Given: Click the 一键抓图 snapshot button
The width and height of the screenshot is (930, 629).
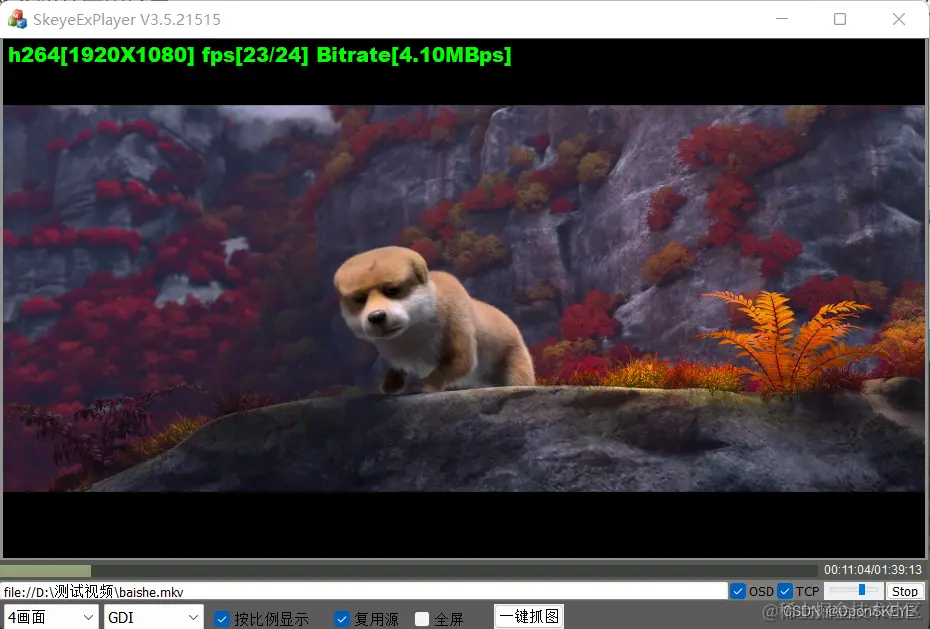Looking at the screenshot, I should [529, 617].
